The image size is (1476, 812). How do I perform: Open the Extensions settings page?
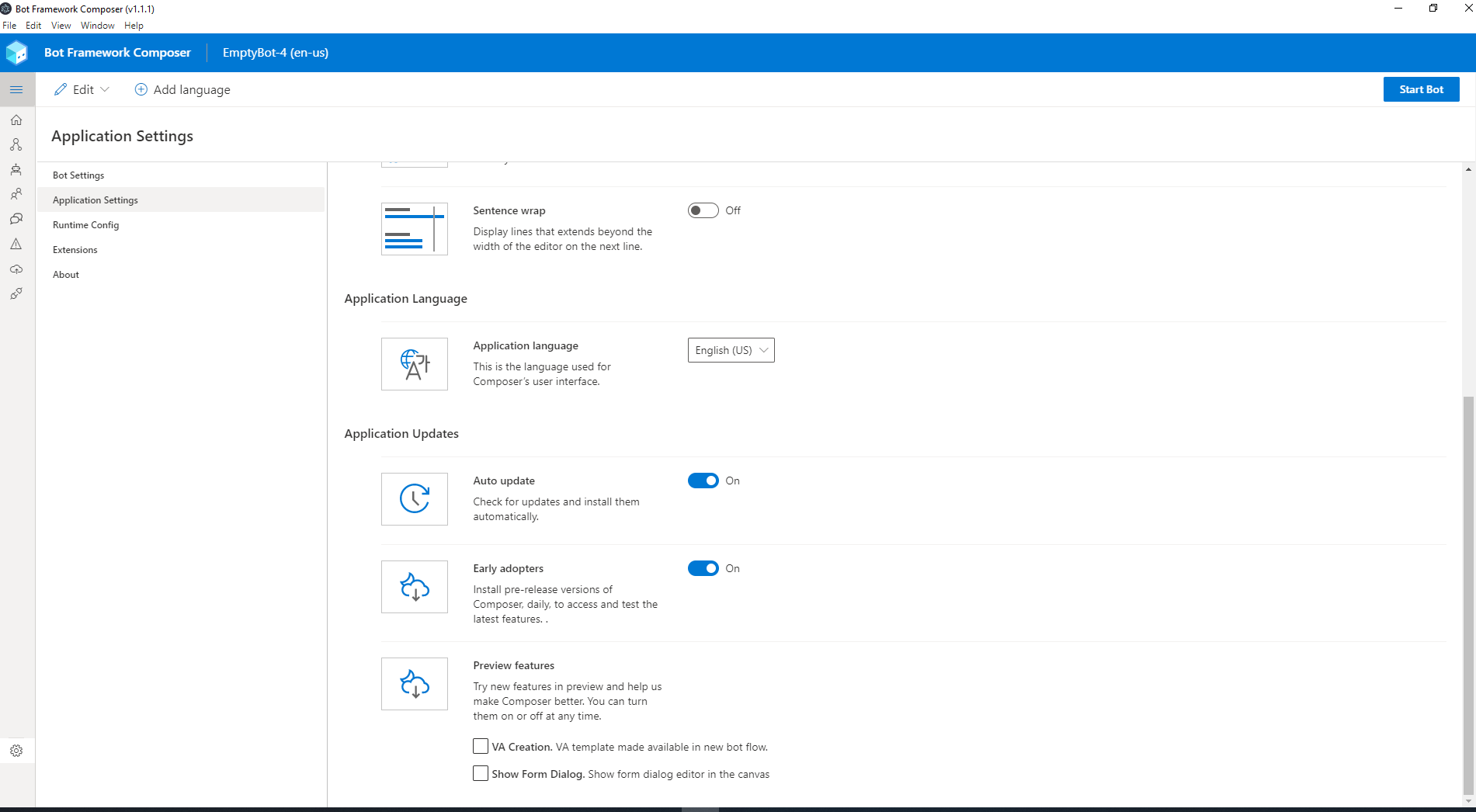coord(181,250)
